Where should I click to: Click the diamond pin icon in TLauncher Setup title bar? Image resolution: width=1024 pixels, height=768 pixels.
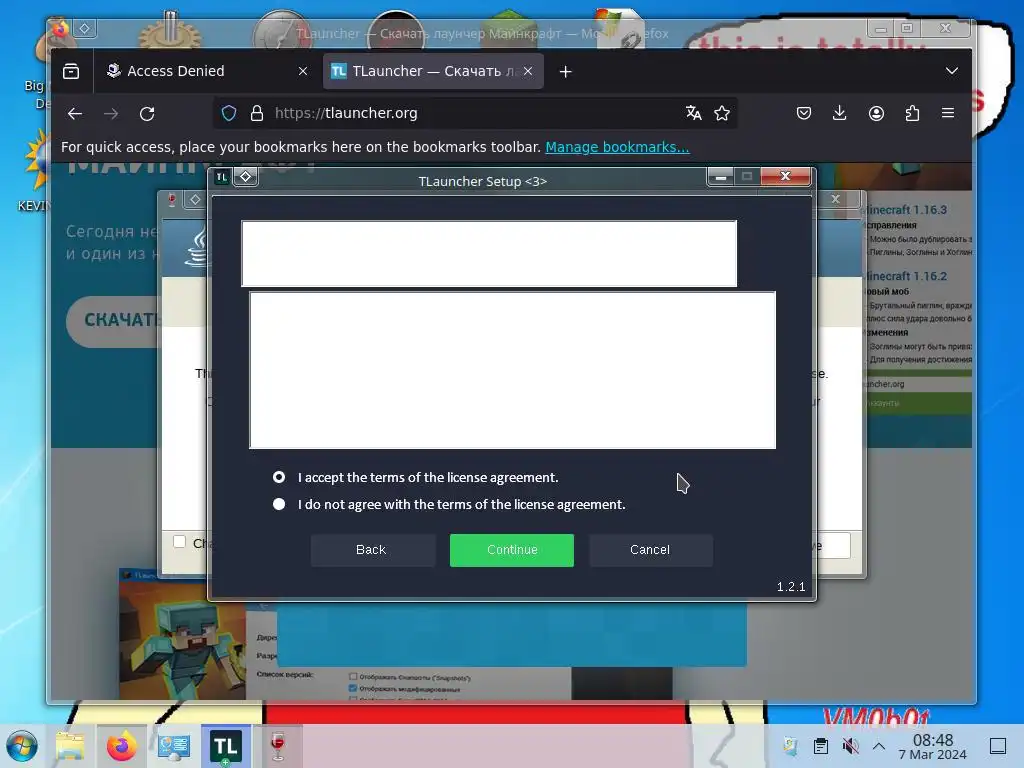tap(246, 176)
